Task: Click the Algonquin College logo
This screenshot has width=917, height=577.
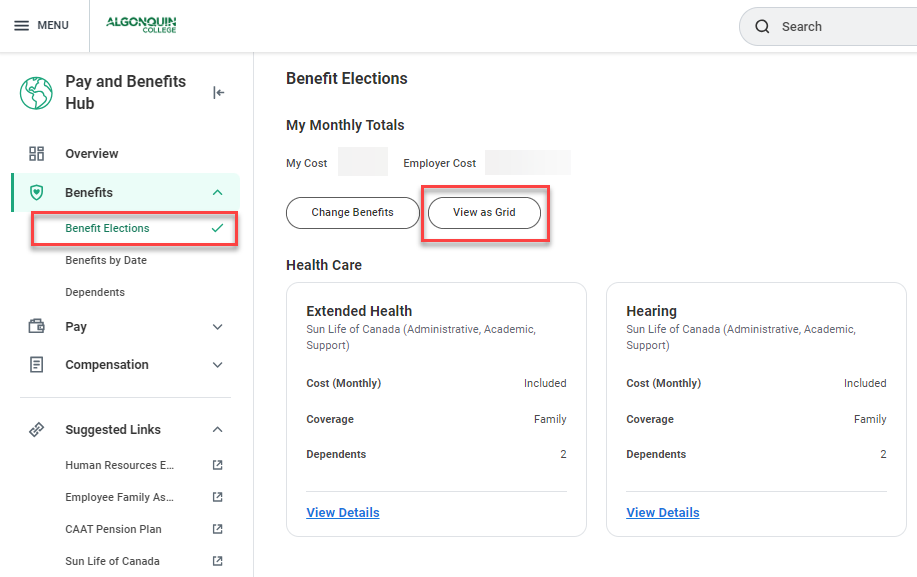Action: pos(141,25)
